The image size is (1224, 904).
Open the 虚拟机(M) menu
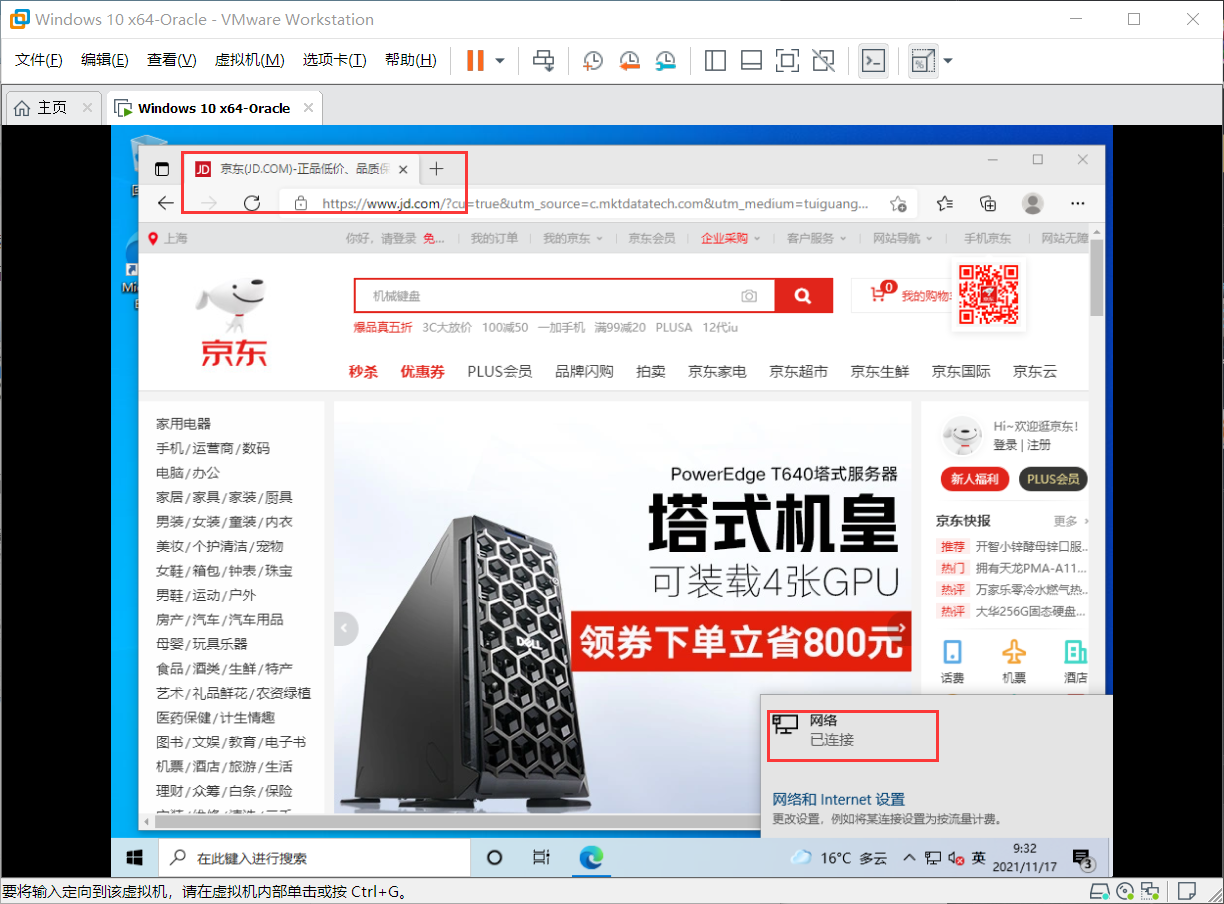pos(250,60)
